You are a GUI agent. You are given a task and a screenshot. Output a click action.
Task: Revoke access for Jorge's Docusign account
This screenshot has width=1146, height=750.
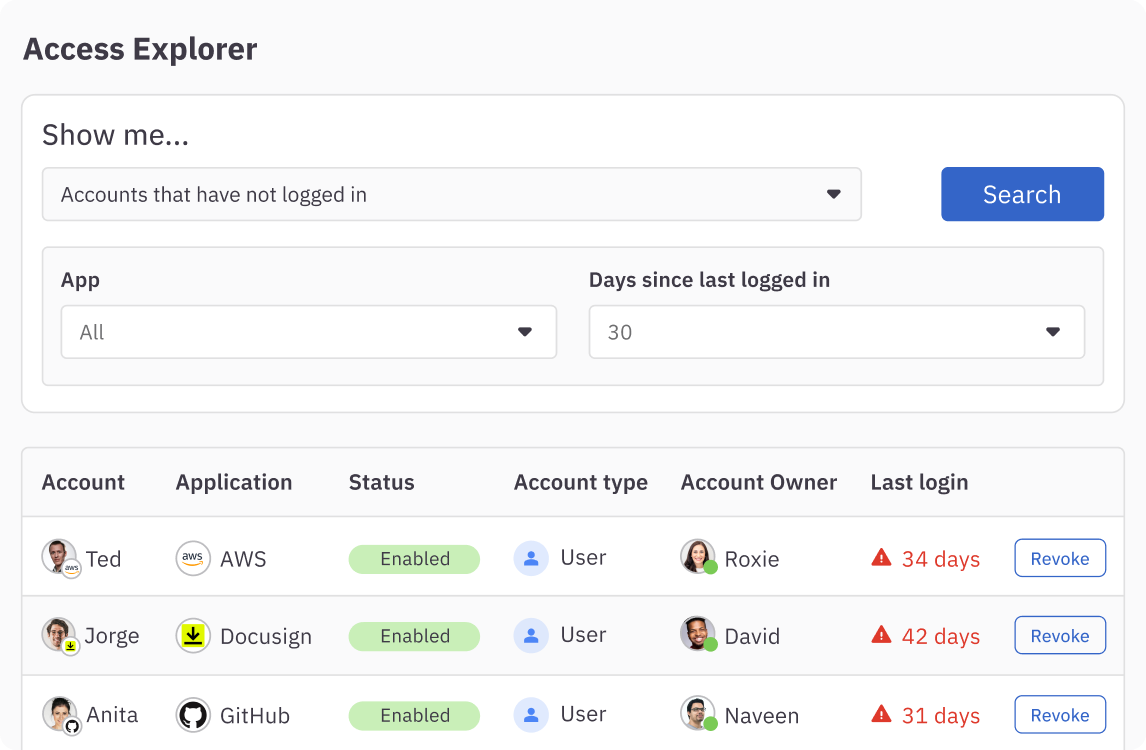coord(1059,634)
